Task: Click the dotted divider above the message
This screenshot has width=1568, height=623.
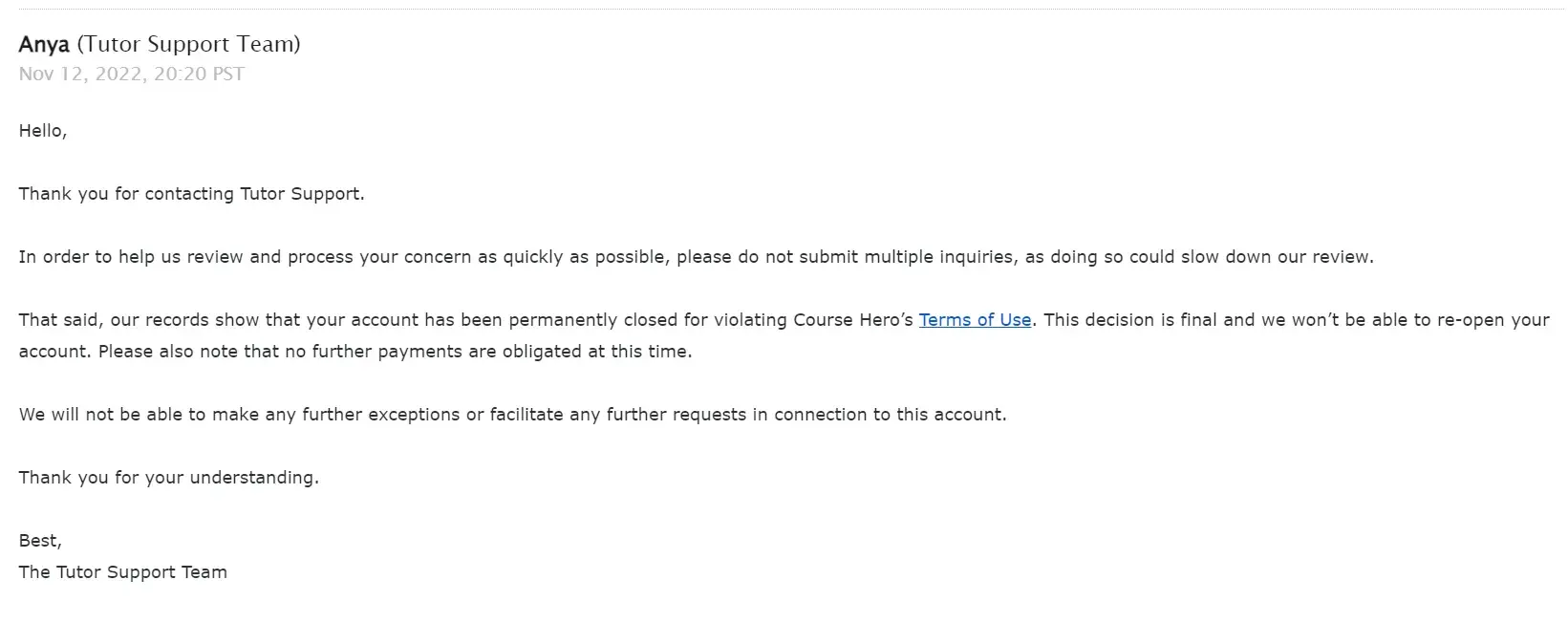Action: [784, 10]
